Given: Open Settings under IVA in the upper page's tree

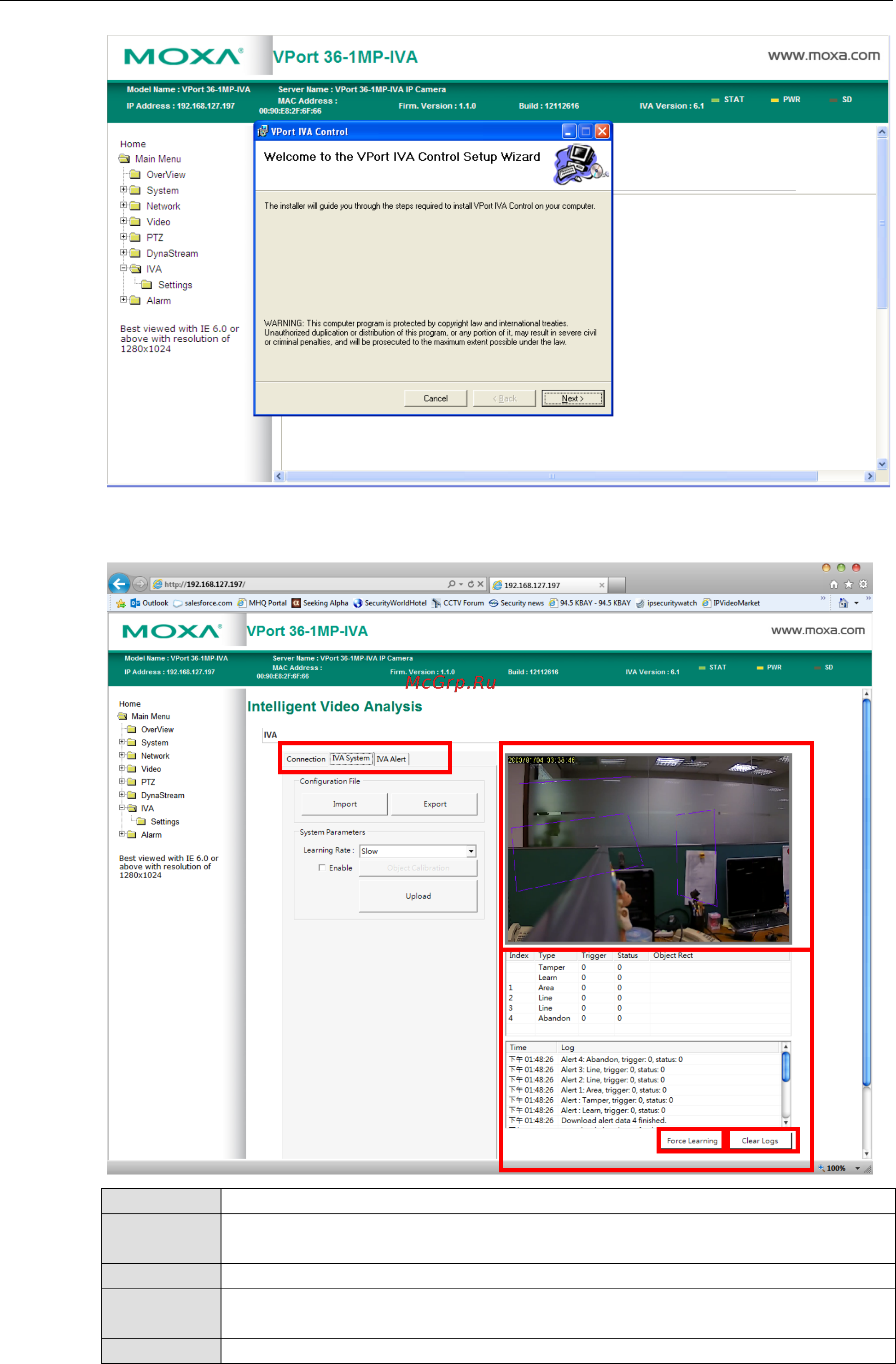Looking at the screenshot, I should coord(175,285).
